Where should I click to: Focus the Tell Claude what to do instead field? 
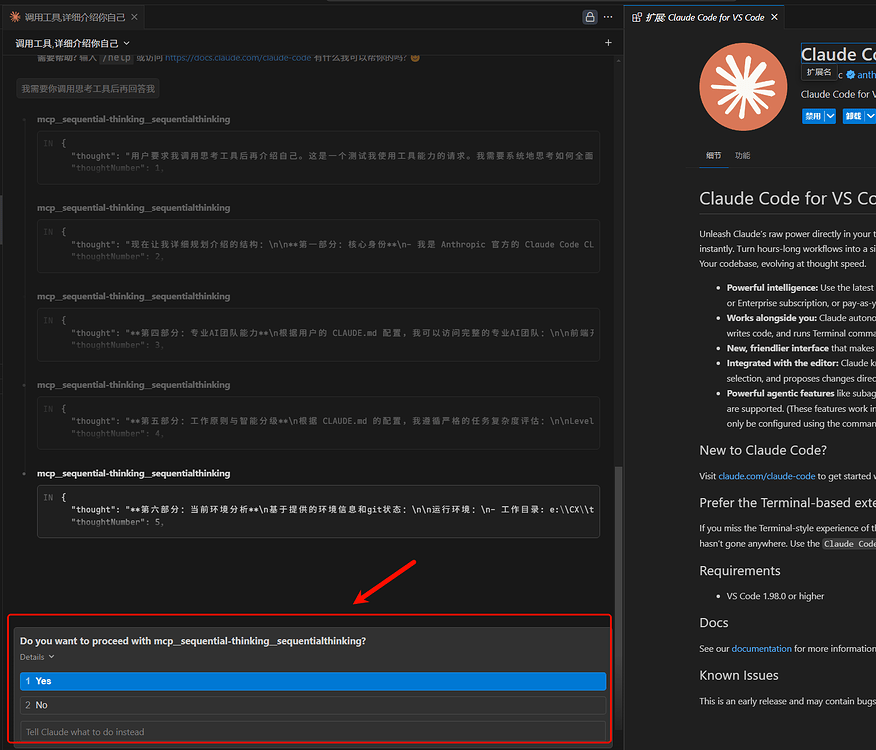click(313, 732)
